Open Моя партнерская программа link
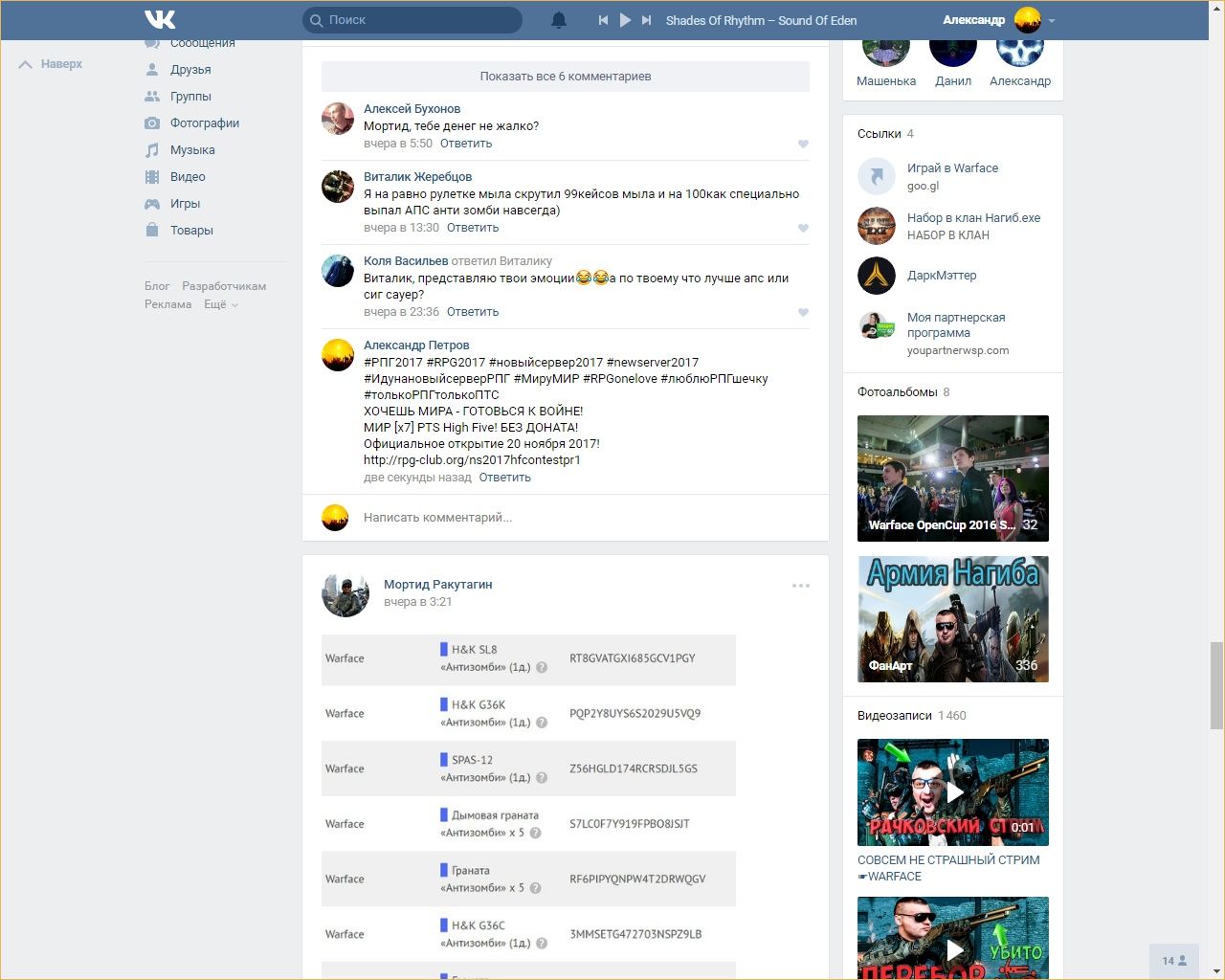The width and height of the screenshot is (1225, 980). pos(956,325)
